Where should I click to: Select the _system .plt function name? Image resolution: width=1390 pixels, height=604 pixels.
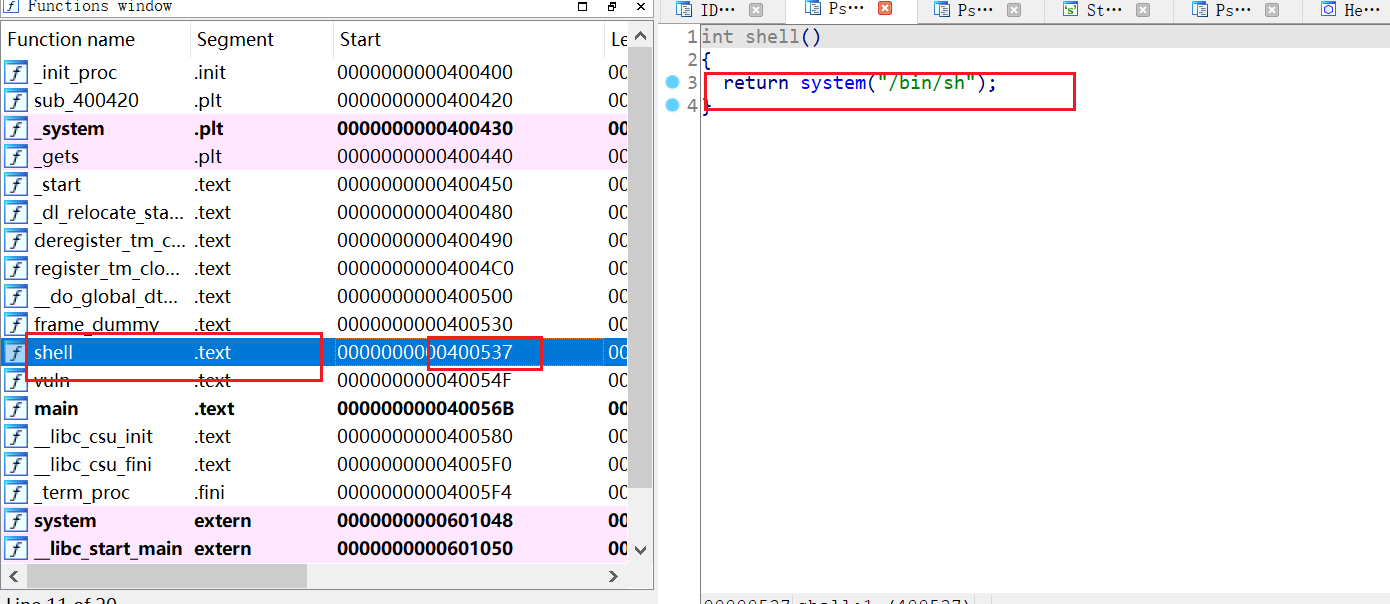click(69, 129)
